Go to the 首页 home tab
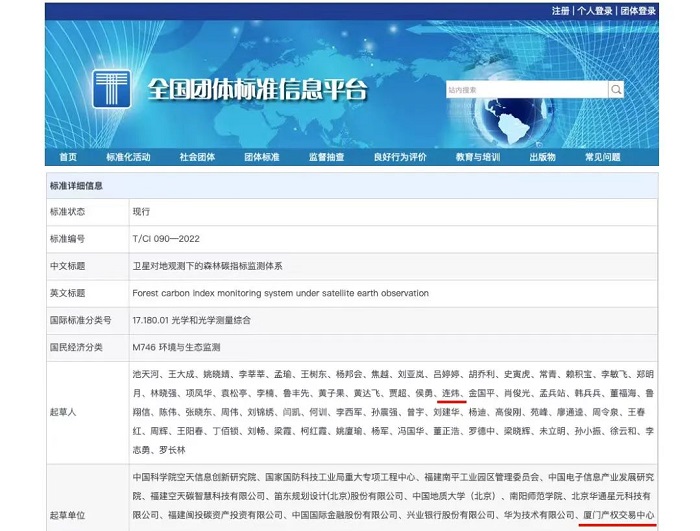Viewport: 700px width, 531px height. tap(68, 157)
